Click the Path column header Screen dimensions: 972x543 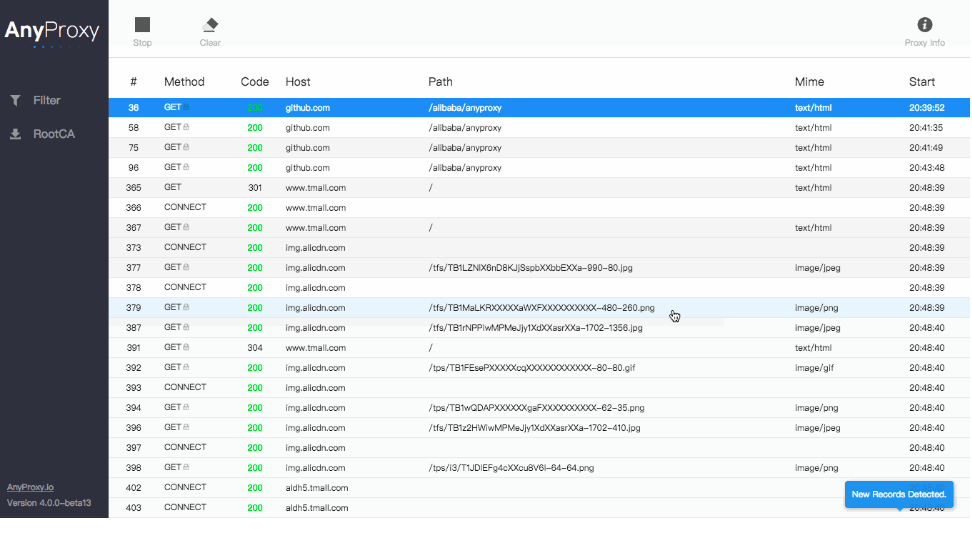point(440,82)
